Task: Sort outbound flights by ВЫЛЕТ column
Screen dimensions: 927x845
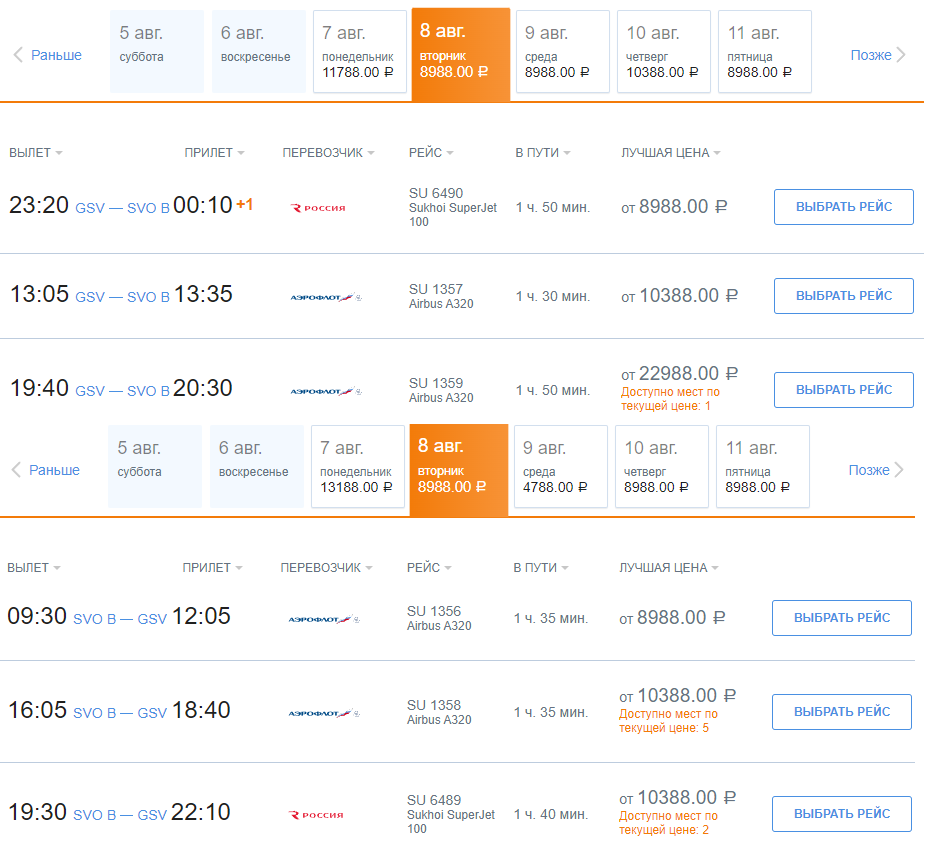Action: pos(35,153)
